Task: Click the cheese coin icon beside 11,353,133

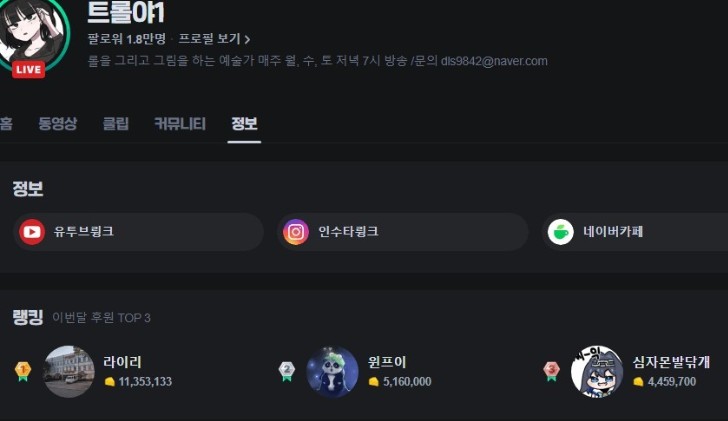Action: click(x=110, y=382)
